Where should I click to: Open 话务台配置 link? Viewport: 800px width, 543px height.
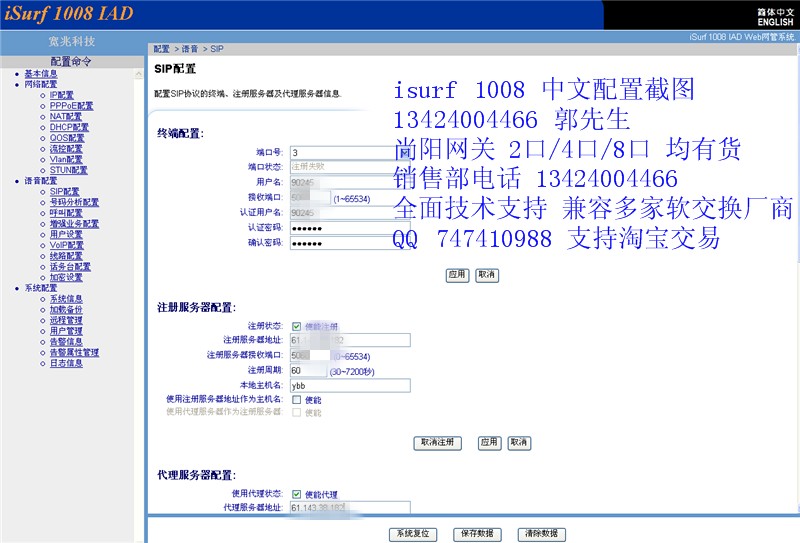[x=70, y=266]
